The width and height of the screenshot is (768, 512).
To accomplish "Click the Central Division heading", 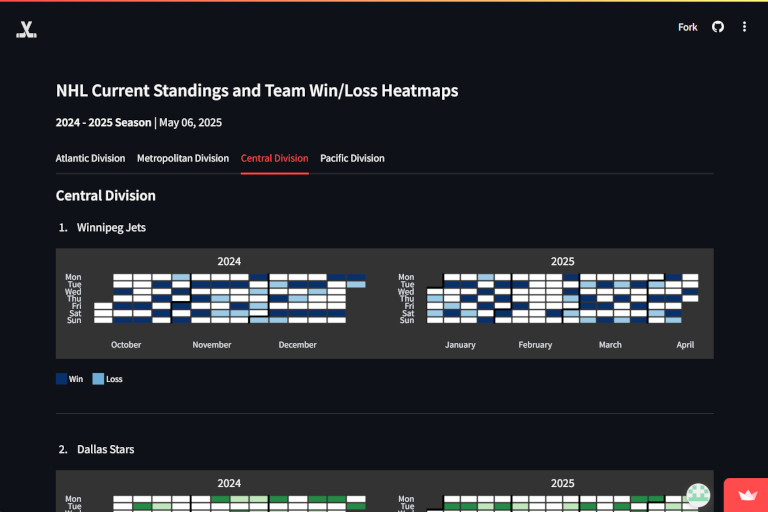I will coord(105,195).
